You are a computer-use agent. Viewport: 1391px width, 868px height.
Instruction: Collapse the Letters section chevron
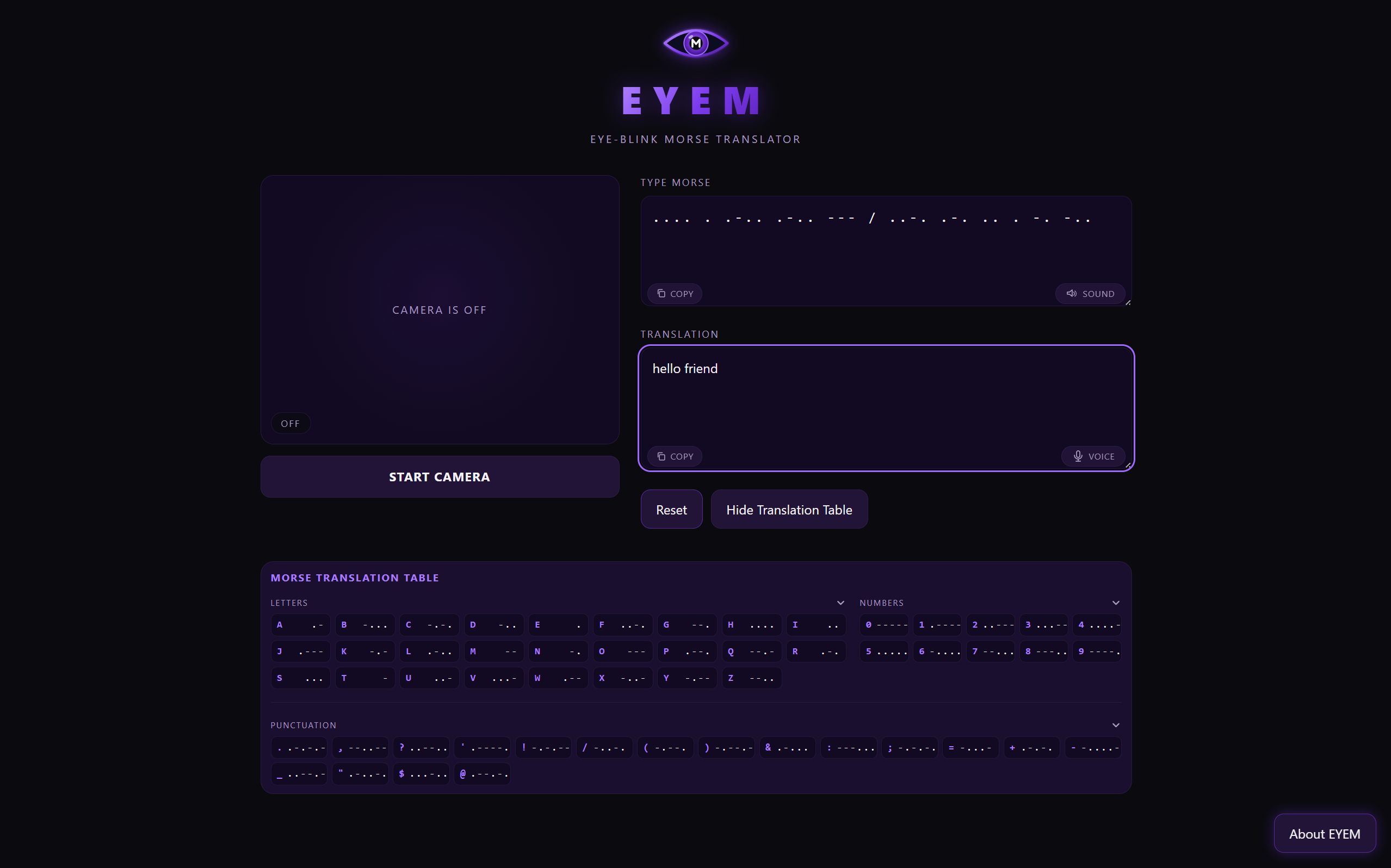(840, 603)
